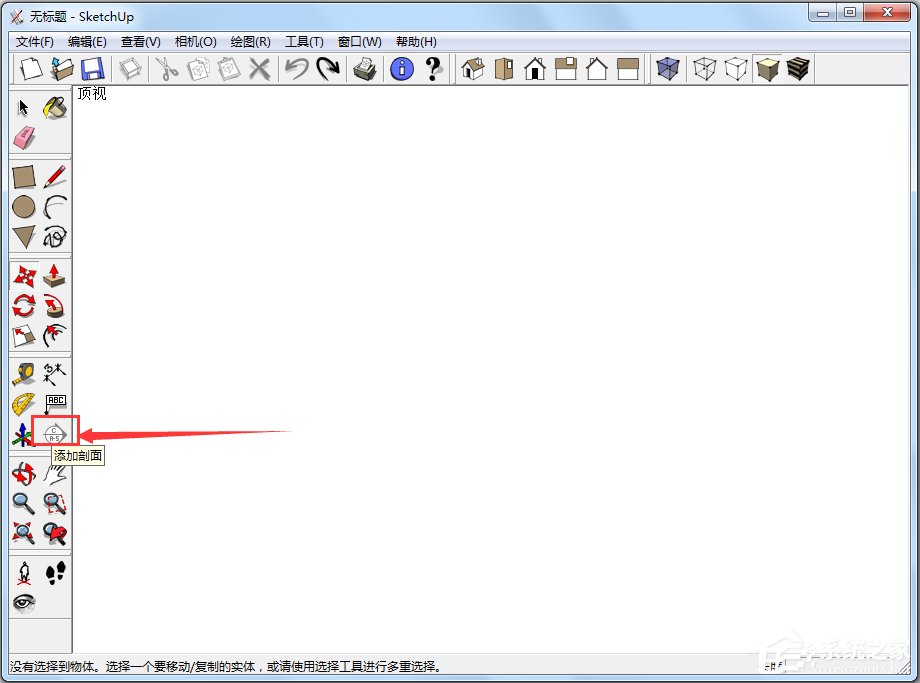Select the pink Eraser tool
The height and width of the screenshot is (683, 920).
coord(23,138)
